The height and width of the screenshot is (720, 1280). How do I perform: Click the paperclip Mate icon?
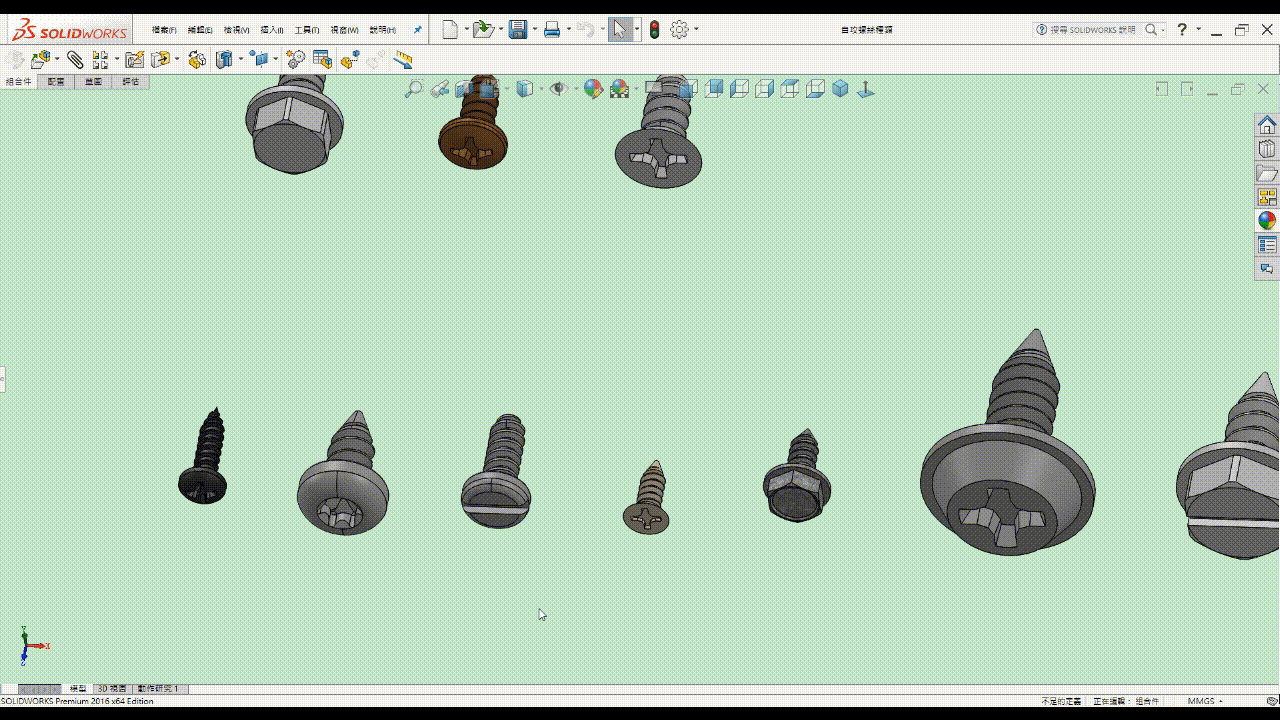tap(75, 60)
